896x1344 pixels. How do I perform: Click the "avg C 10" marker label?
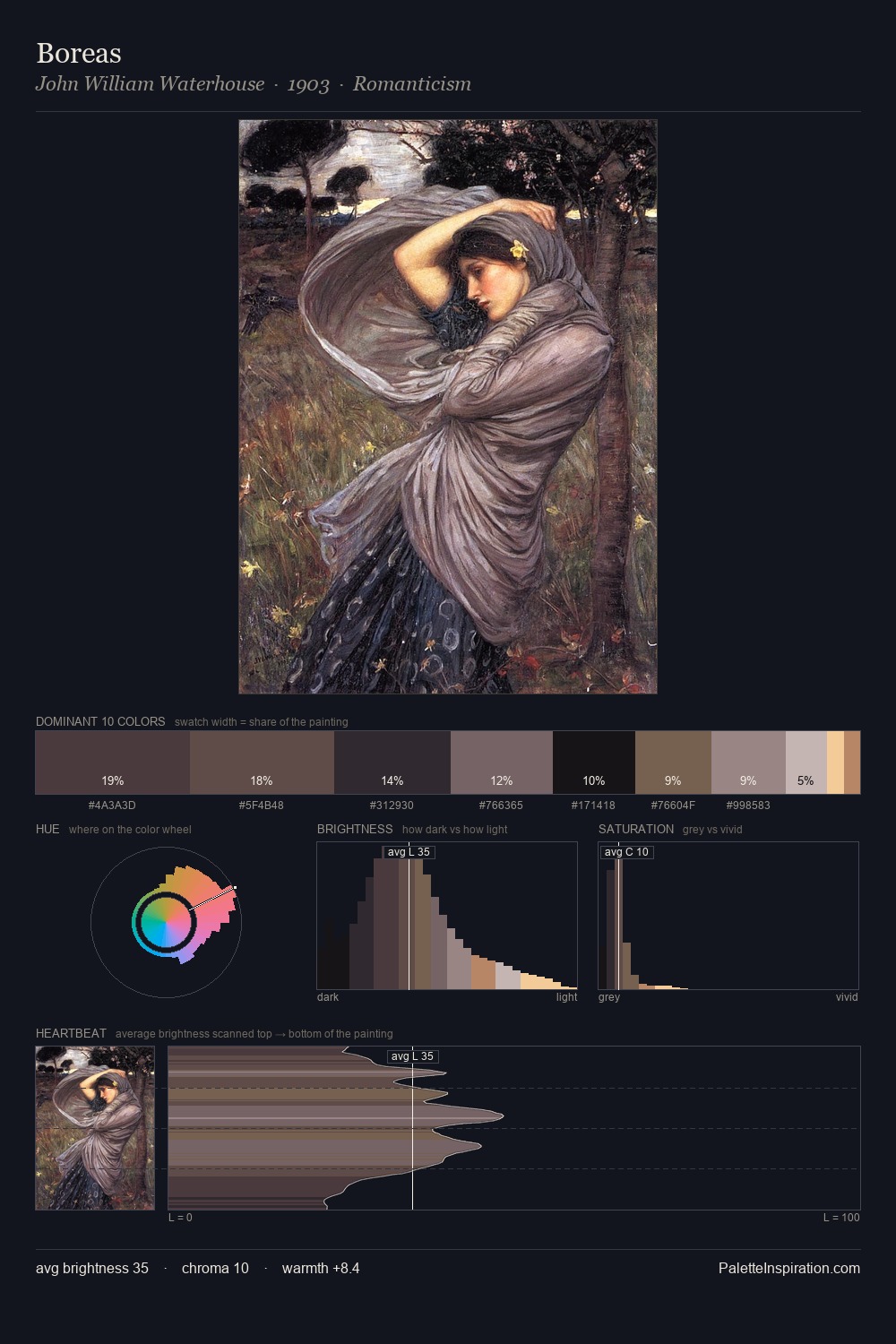click(626, 852)
